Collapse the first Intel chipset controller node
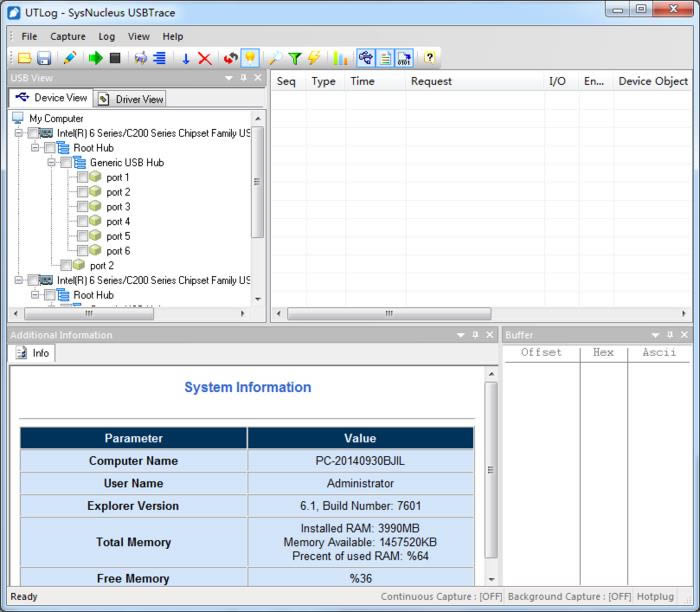The width and height of the screenshot is (700, 612). [x=18, y=133]
